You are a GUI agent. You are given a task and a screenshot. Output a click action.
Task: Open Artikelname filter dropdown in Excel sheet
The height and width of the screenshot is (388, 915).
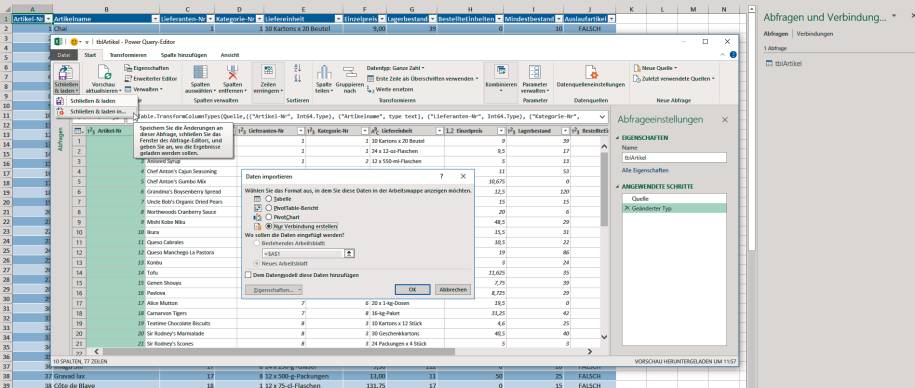[x=155, y=19]
